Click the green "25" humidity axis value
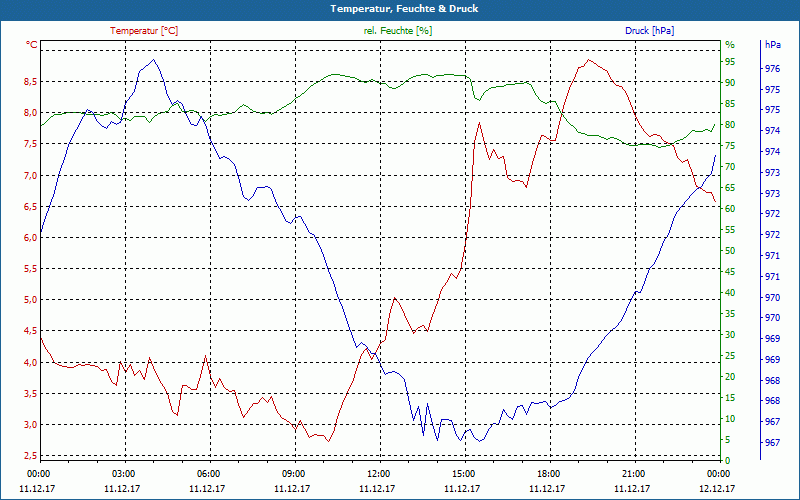 point(730,356)
